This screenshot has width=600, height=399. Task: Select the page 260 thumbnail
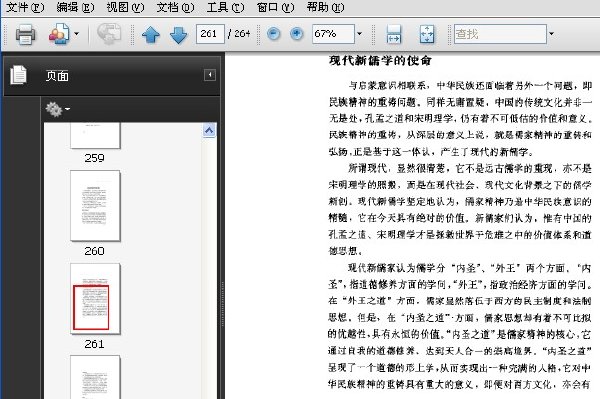[95, 206]
